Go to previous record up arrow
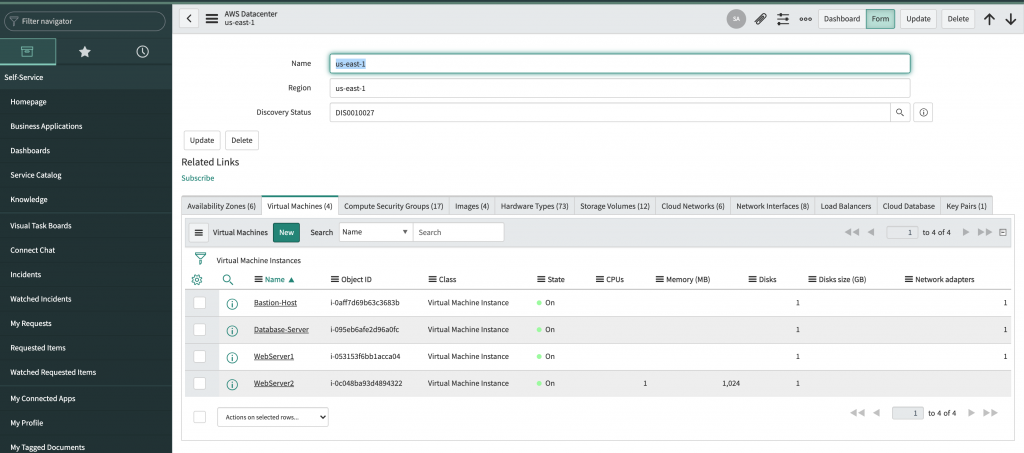This screenshot has width=1024, height=453. (x=989, y=19)
